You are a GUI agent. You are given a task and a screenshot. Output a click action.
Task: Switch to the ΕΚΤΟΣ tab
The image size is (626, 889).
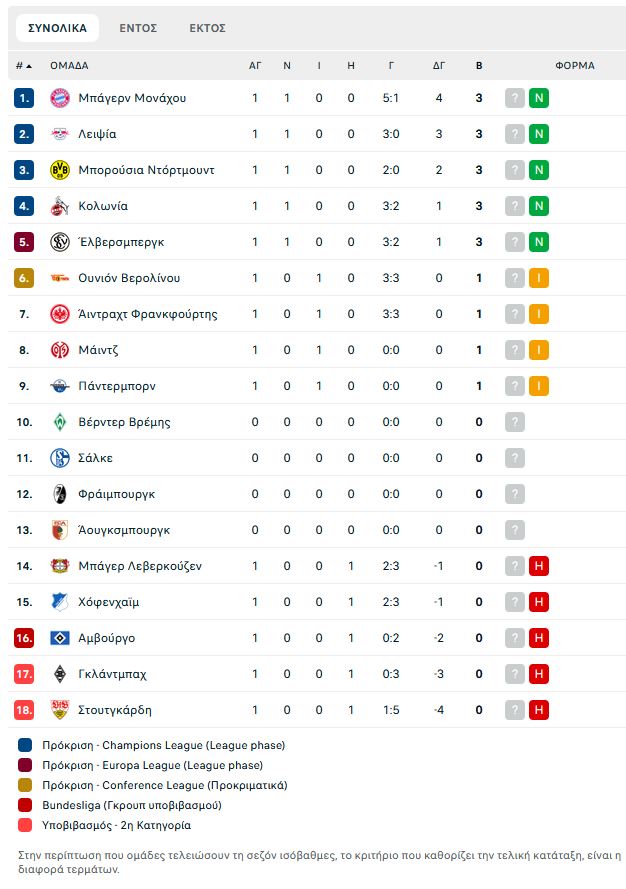point(208,28)
